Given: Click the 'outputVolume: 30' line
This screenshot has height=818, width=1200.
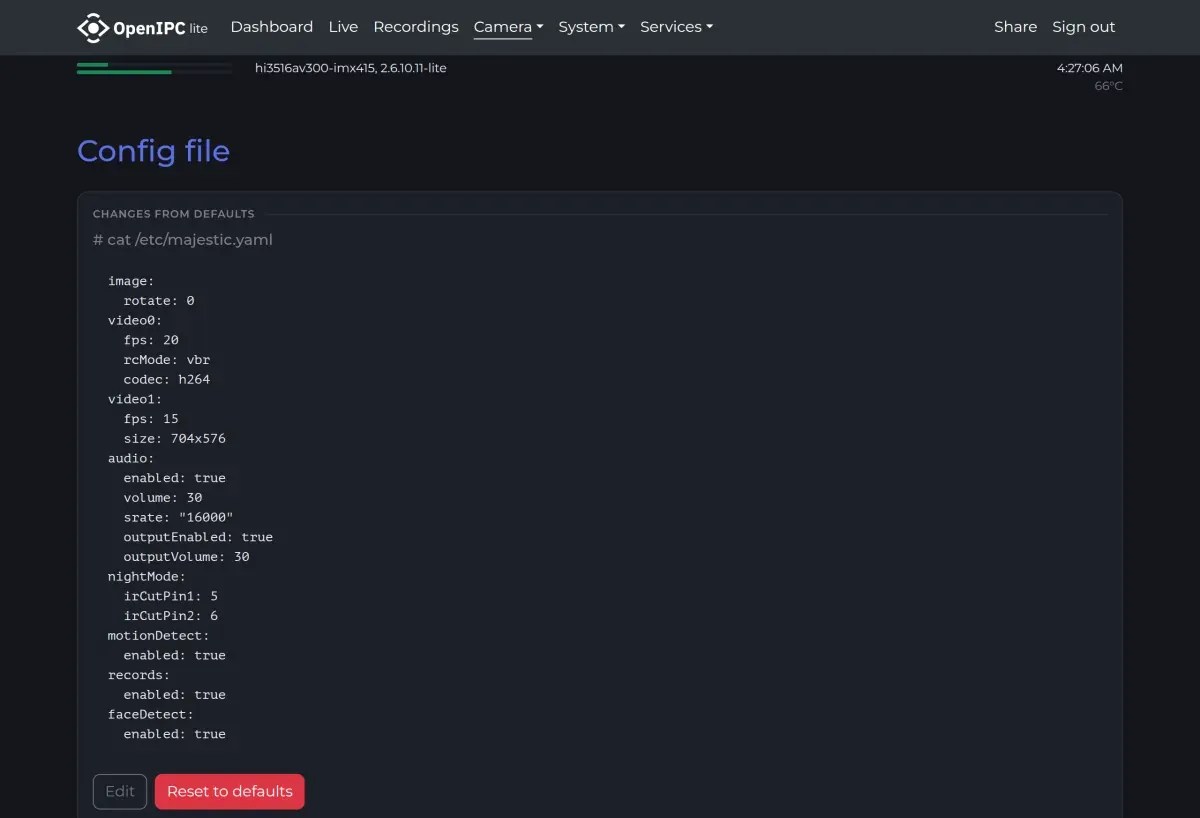Looking at the screenshot, I should point(187,556).
